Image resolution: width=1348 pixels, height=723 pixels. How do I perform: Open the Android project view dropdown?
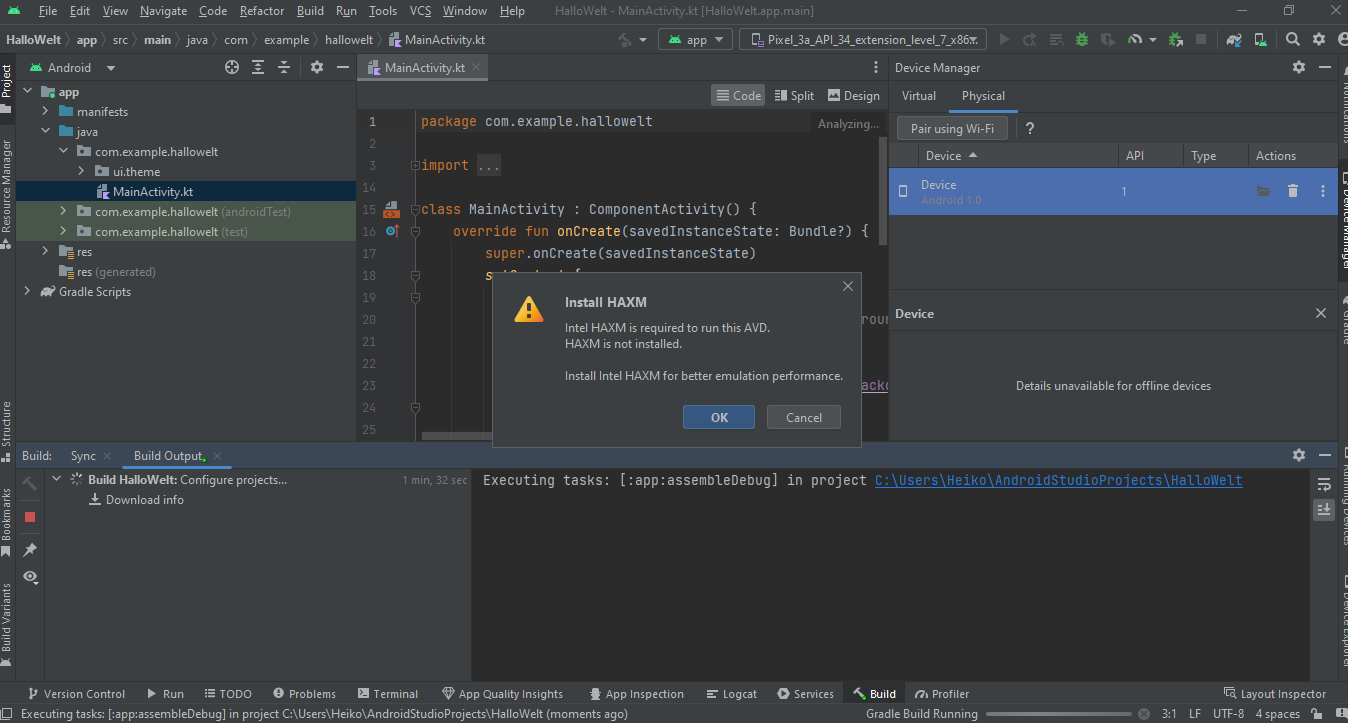pyautogui.click(x=72, y=67)
